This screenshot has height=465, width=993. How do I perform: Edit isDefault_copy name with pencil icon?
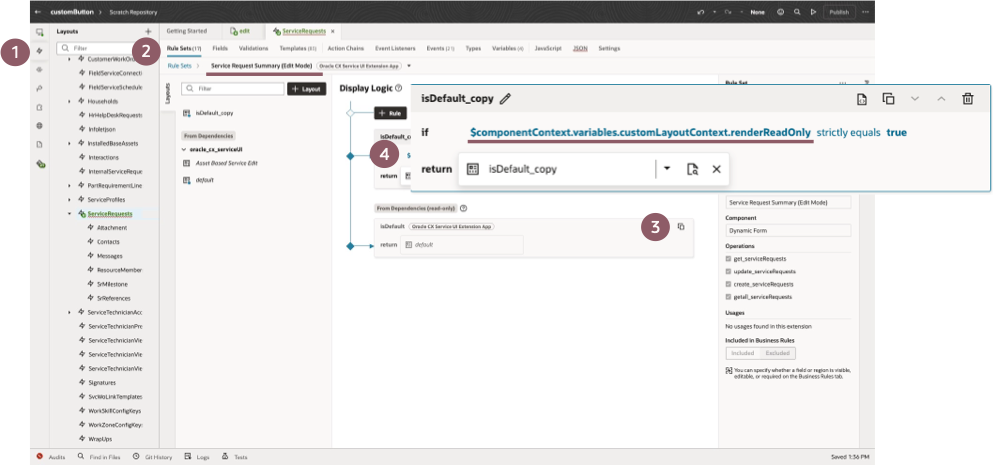coord(505,99)
